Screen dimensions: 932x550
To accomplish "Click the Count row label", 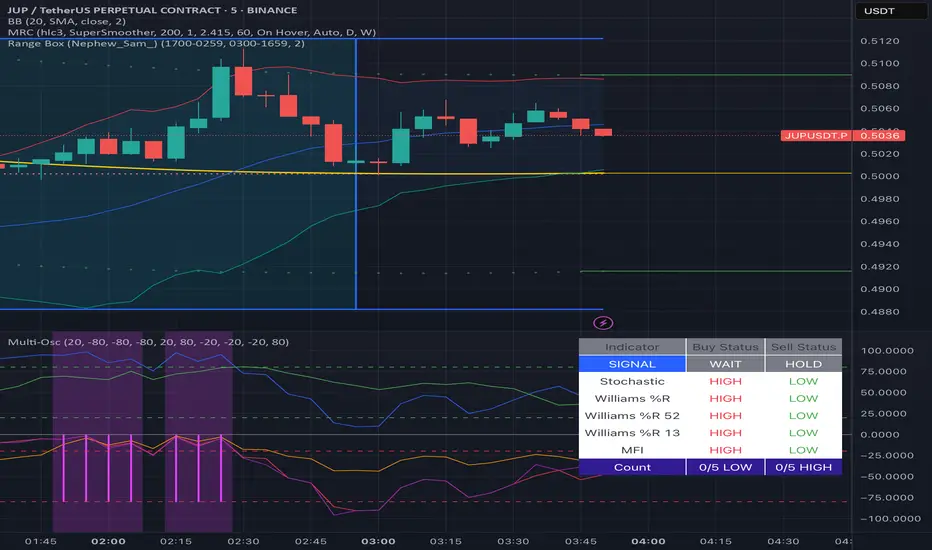I will 632,467.
